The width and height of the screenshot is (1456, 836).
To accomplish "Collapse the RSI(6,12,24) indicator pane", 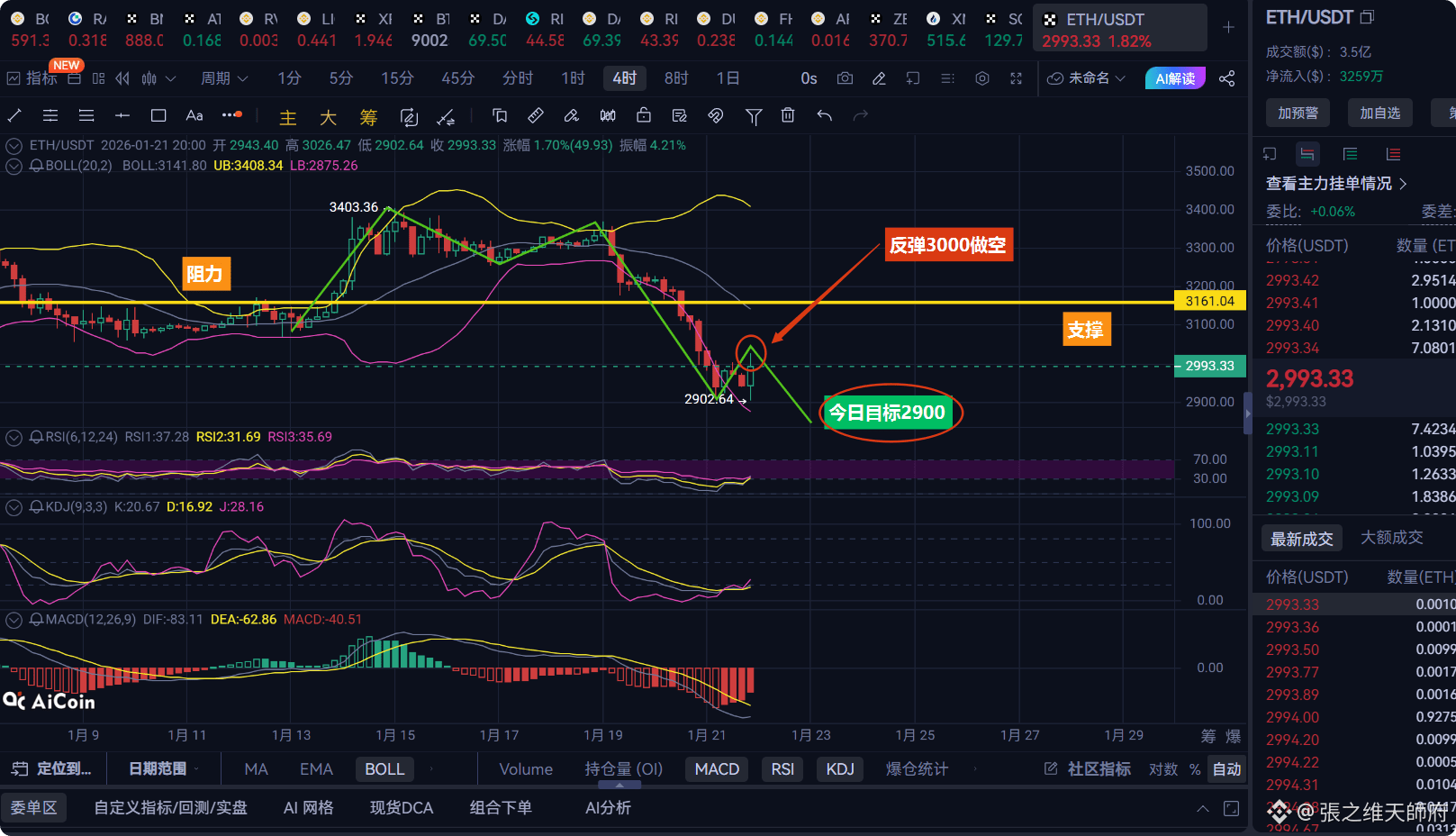I will click(x=14, y=437).
